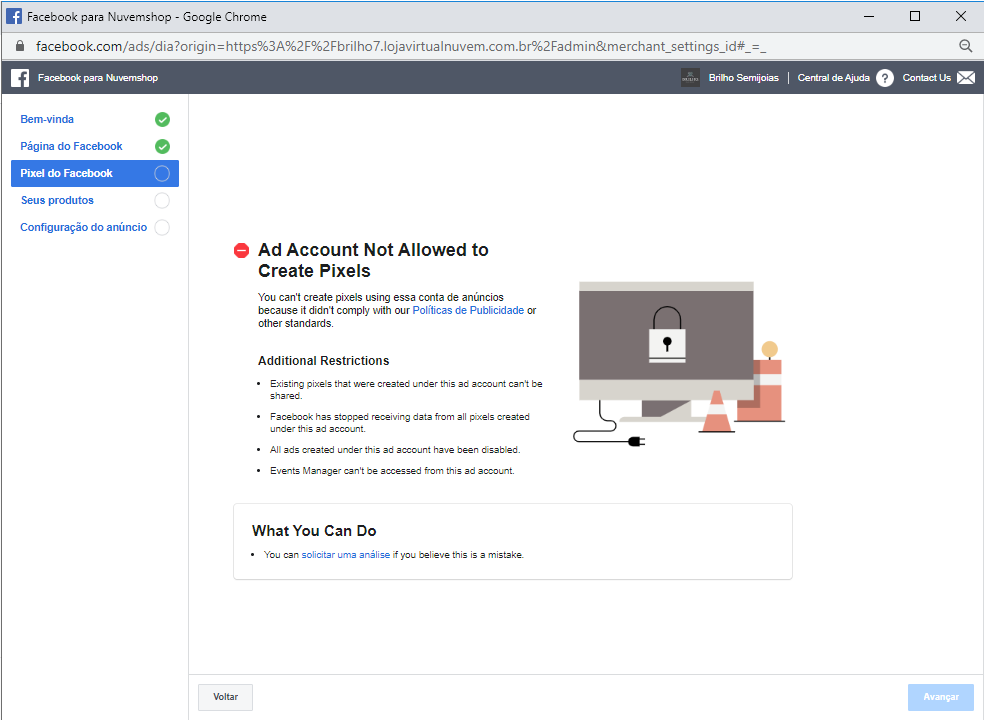Viewport: 984px width, 720px height.
Task: Click green checkmark next to Bem-vinda
Action: [x=163, y=119]
